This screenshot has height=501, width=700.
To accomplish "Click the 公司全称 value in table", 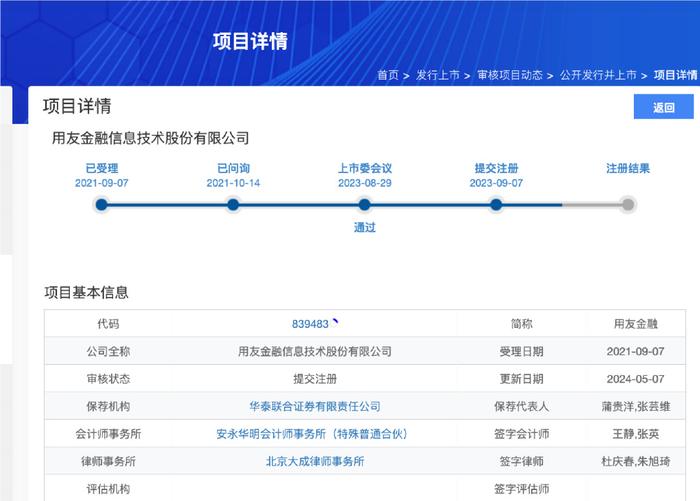I will 315,351.
